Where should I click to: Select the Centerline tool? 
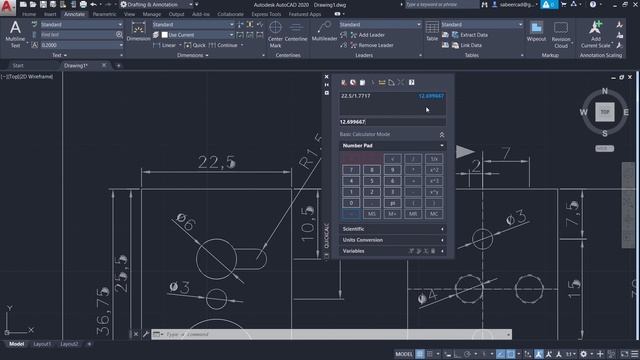[x=296, y=32]
